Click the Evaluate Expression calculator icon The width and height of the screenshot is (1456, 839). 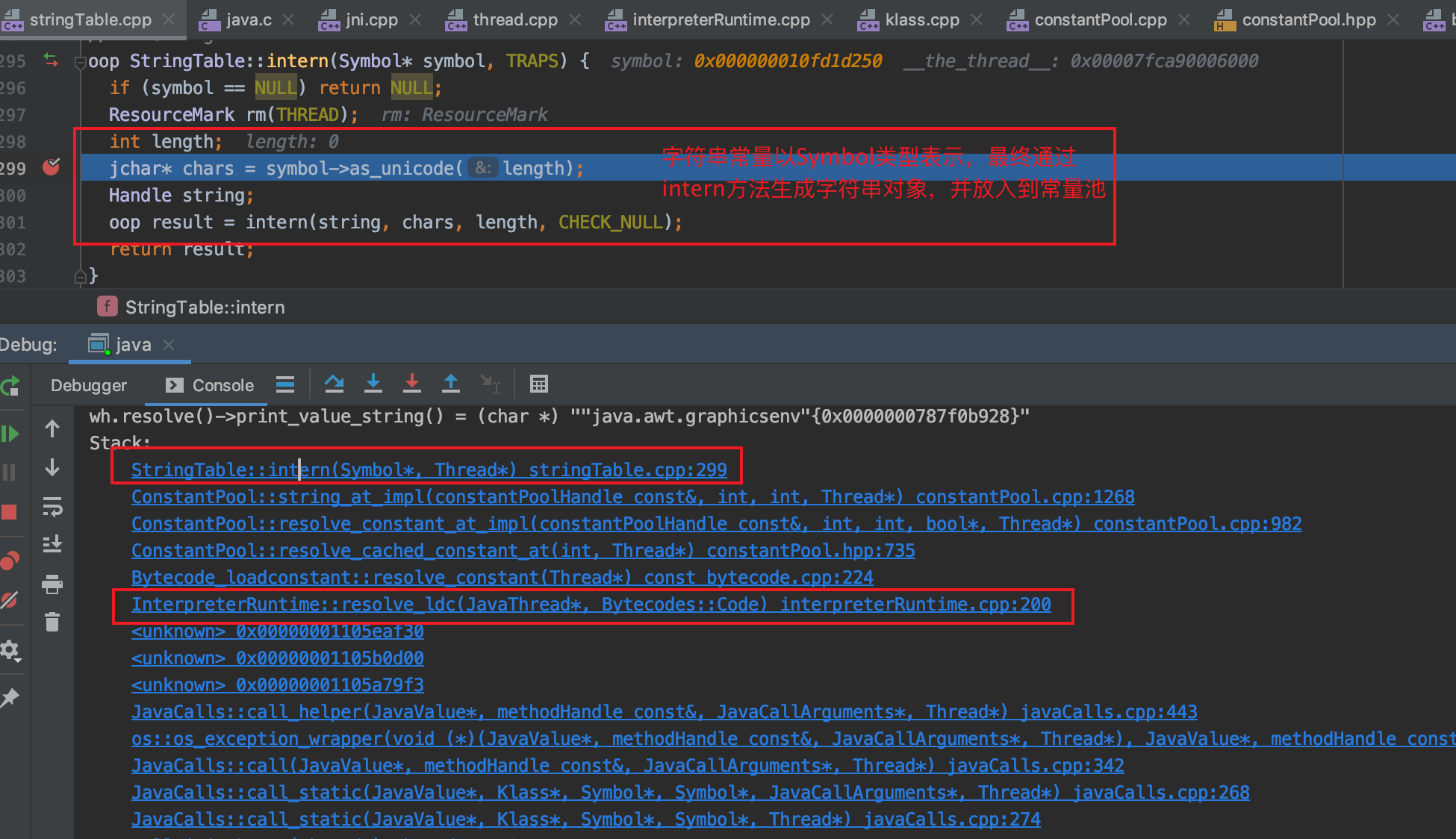[538, 384]
